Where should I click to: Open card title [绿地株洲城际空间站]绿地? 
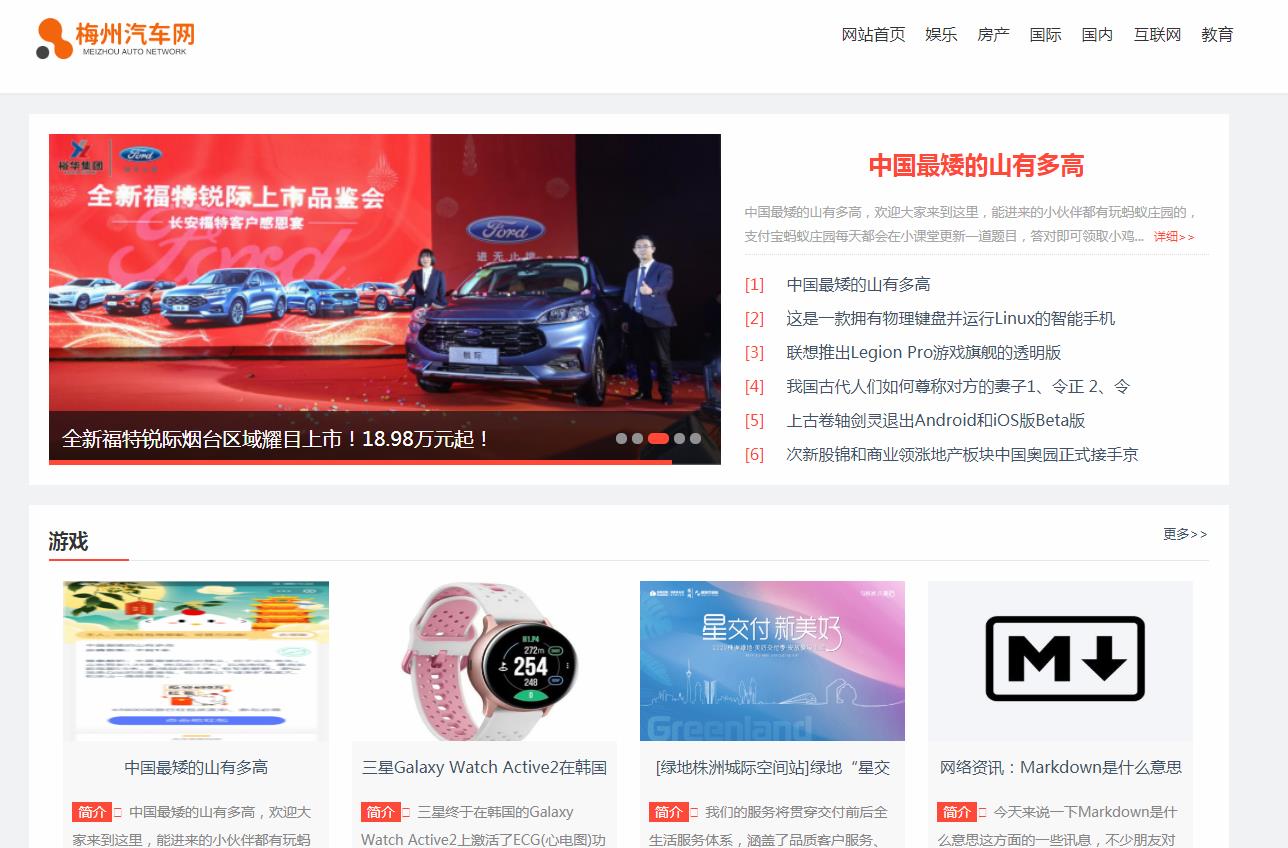click(772, 767)
